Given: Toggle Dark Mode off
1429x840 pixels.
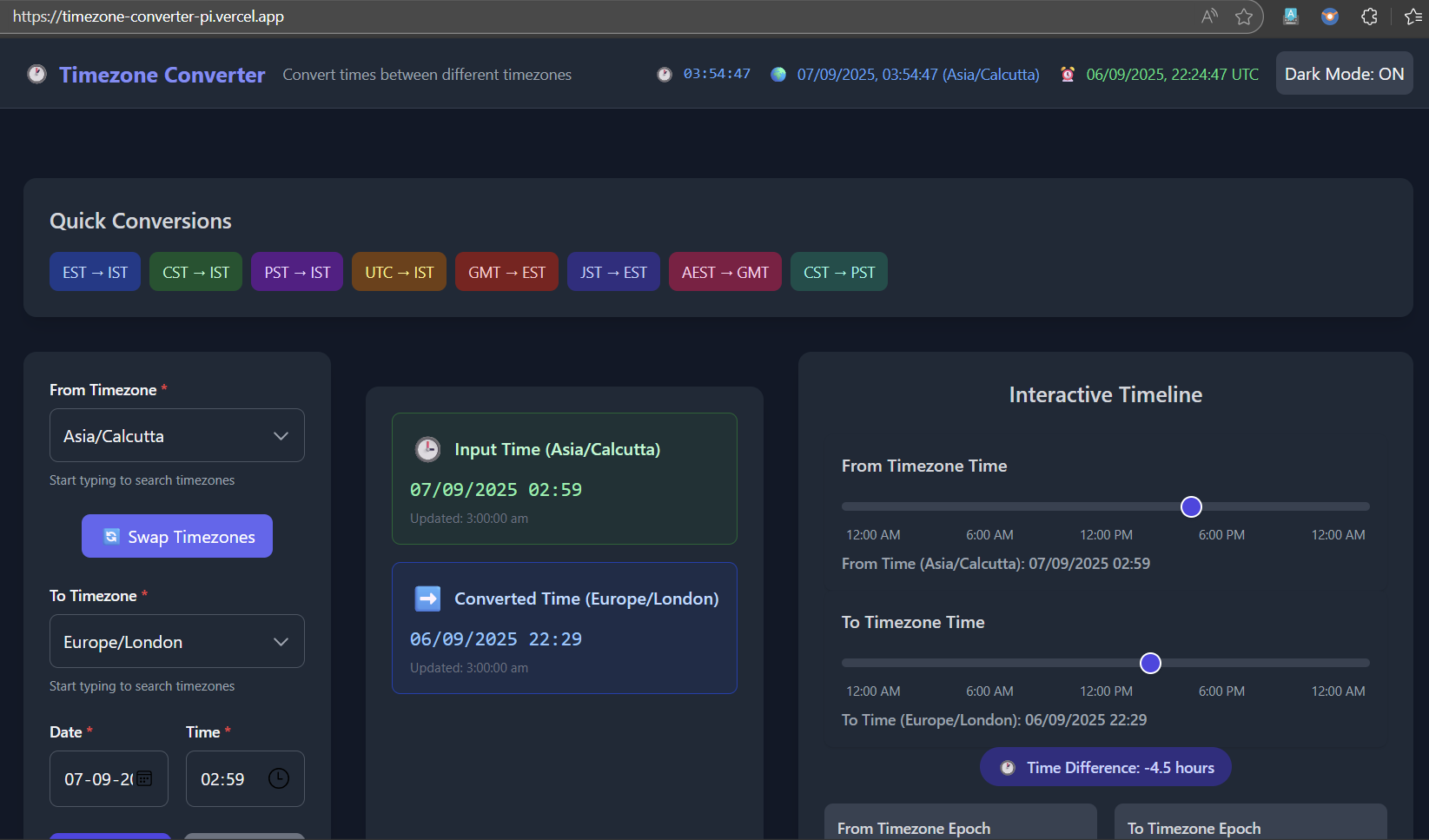Looking at the screenshot, I should point(1344,73).
